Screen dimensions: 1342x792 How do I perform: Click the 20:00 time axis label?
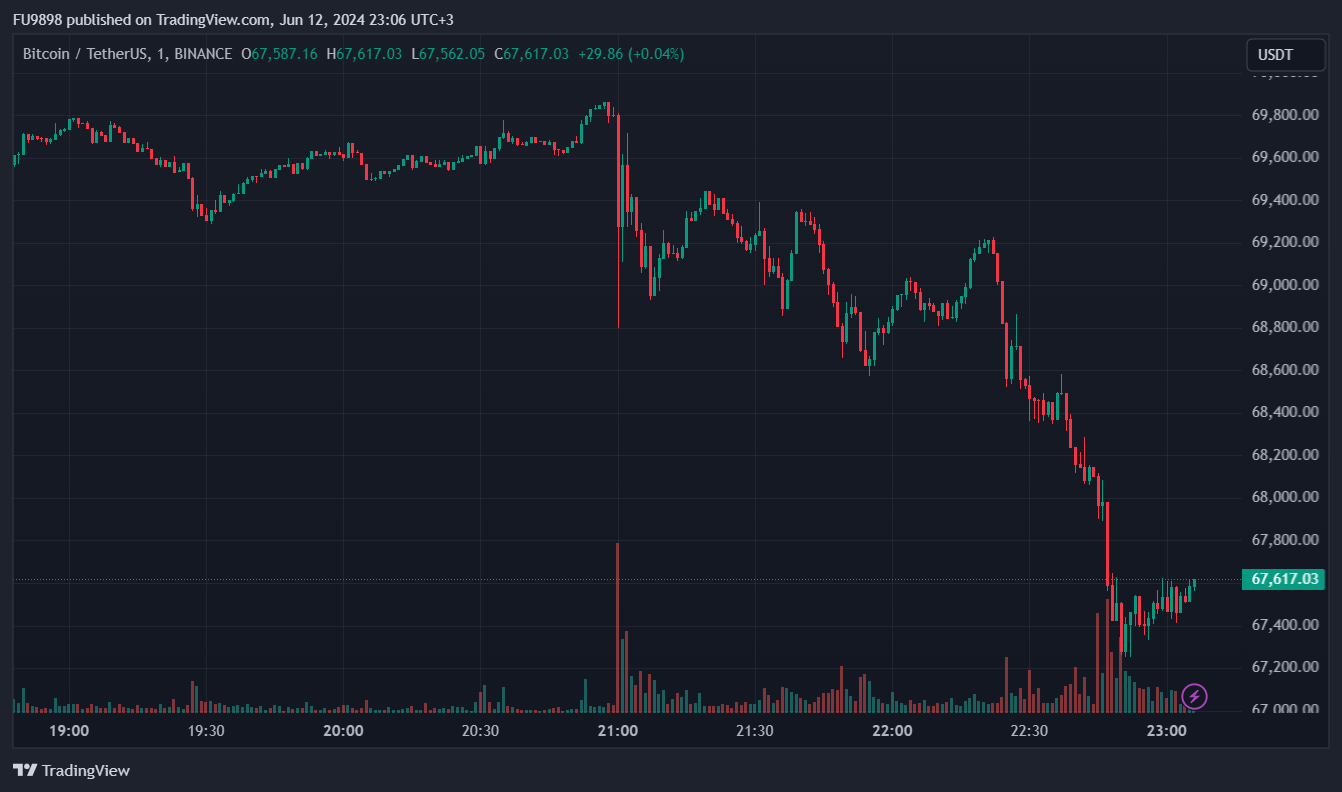pyautogui.click(x=343, y=731)
